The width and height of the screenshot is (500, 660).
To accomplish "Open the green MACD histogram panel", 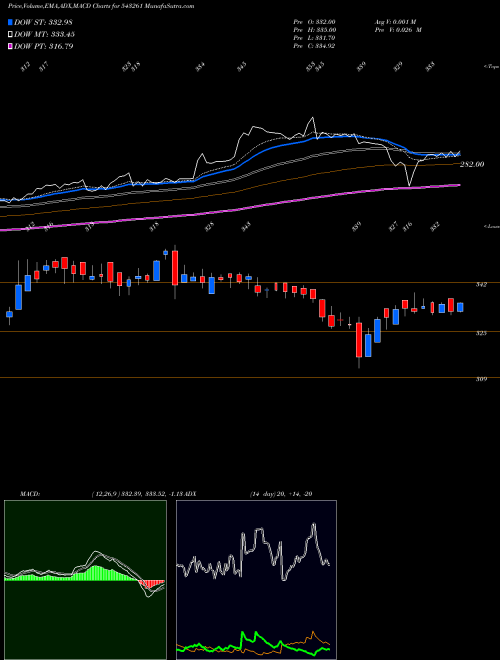I will coord(85,580).
